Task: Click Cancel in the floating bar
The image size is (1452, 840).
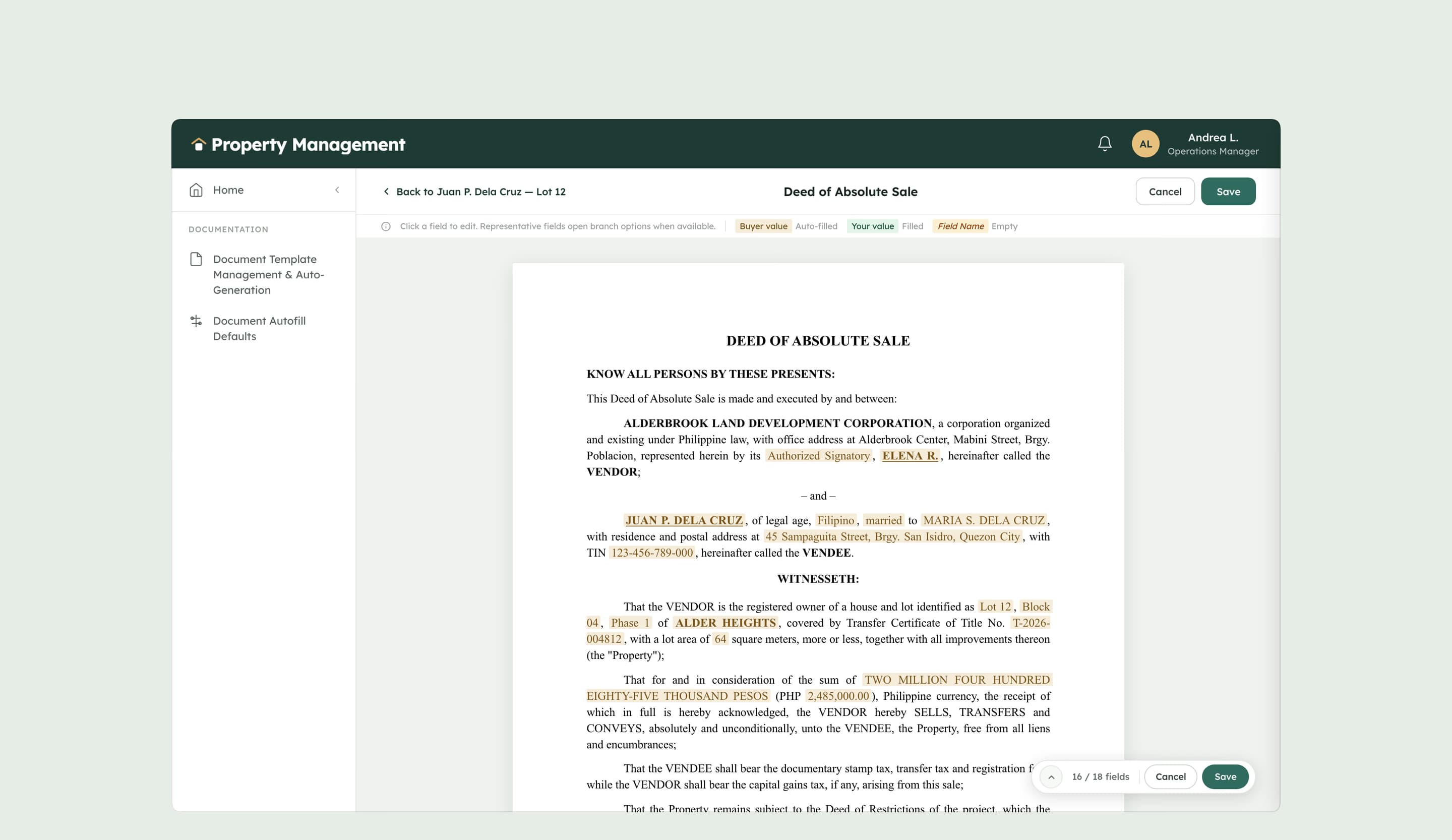Action: pyautogui.click(x=1170, y=776)
